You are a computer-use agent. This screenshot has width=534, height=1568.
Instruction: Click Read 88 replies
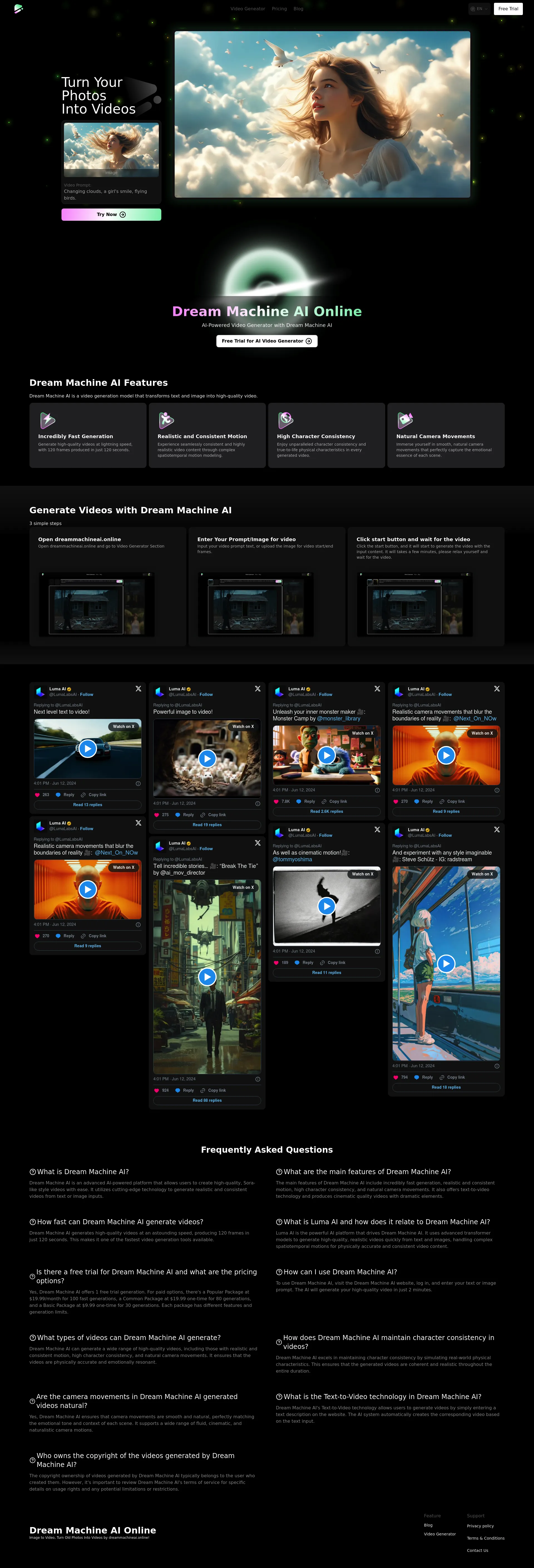pos(207,1101)
